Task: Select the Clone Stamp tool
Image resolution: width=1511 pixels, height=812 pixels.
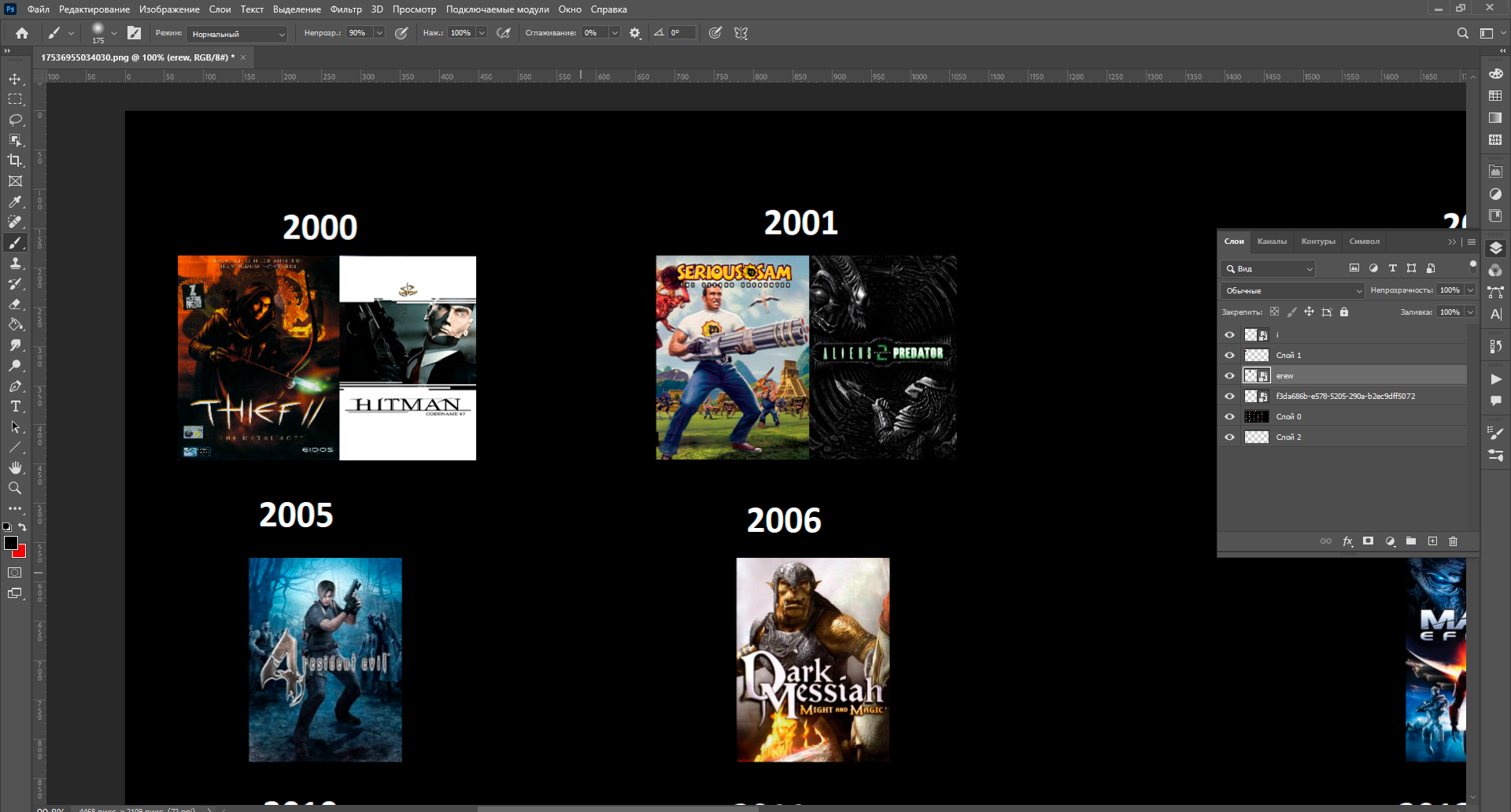Action: click(15, 263)
